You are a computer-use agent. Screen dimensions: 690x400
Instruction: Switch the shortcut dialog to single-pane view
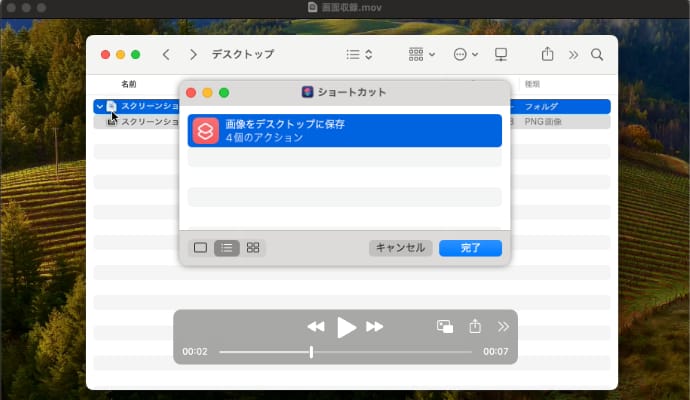[200, 247]
